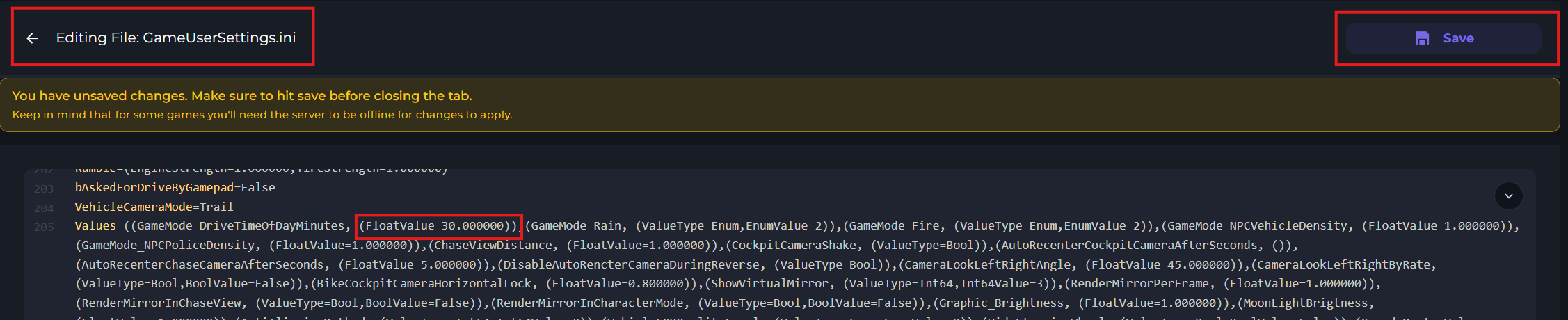Click the GameMode_DriveTimeOfDayMinutes key

tap(241, 226)
